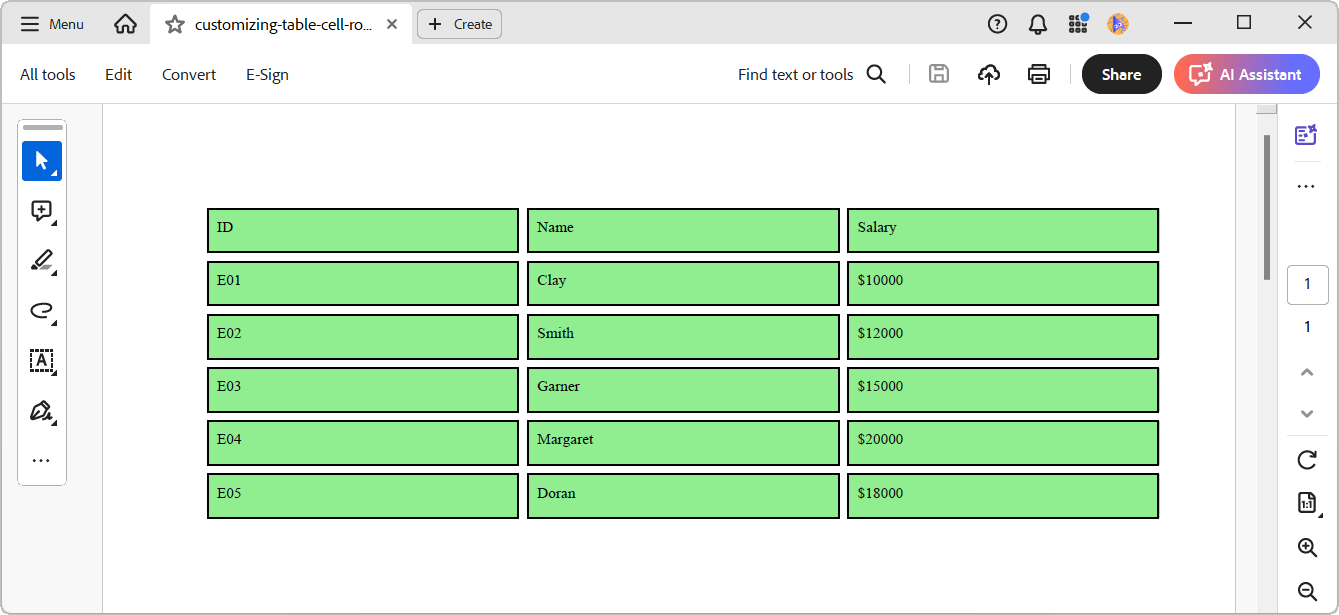Open right panel more options ellipsis

(1306, 187)
